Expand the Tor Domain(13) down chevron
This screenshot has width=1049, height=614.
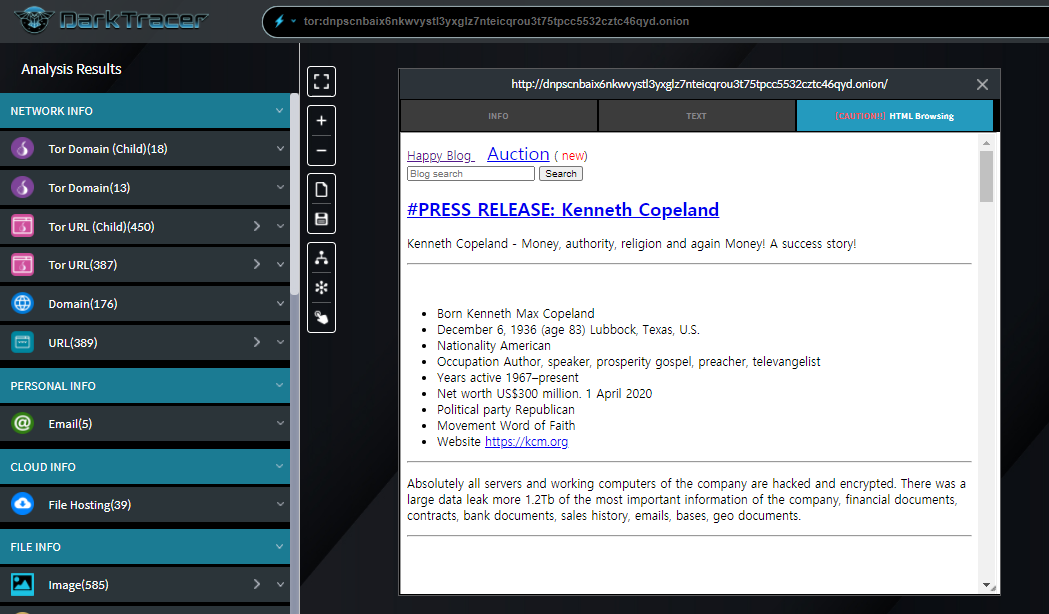280,187
